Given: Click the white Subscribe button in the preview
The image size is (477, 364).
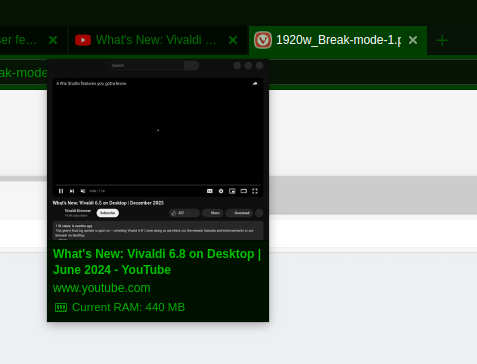Looking at the screenshot, I should (108, 213).
